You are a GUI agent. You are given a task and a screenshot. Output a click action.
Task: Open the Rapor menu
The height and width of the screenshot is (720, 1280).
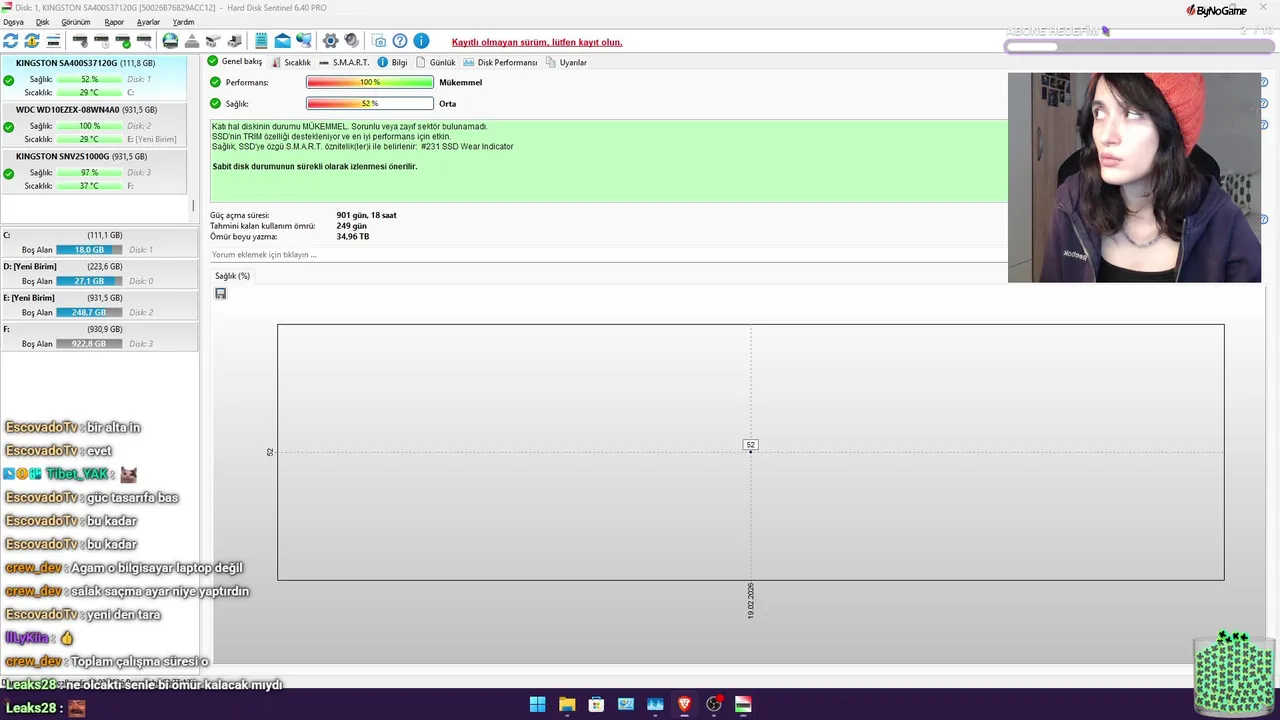point(114,22)
